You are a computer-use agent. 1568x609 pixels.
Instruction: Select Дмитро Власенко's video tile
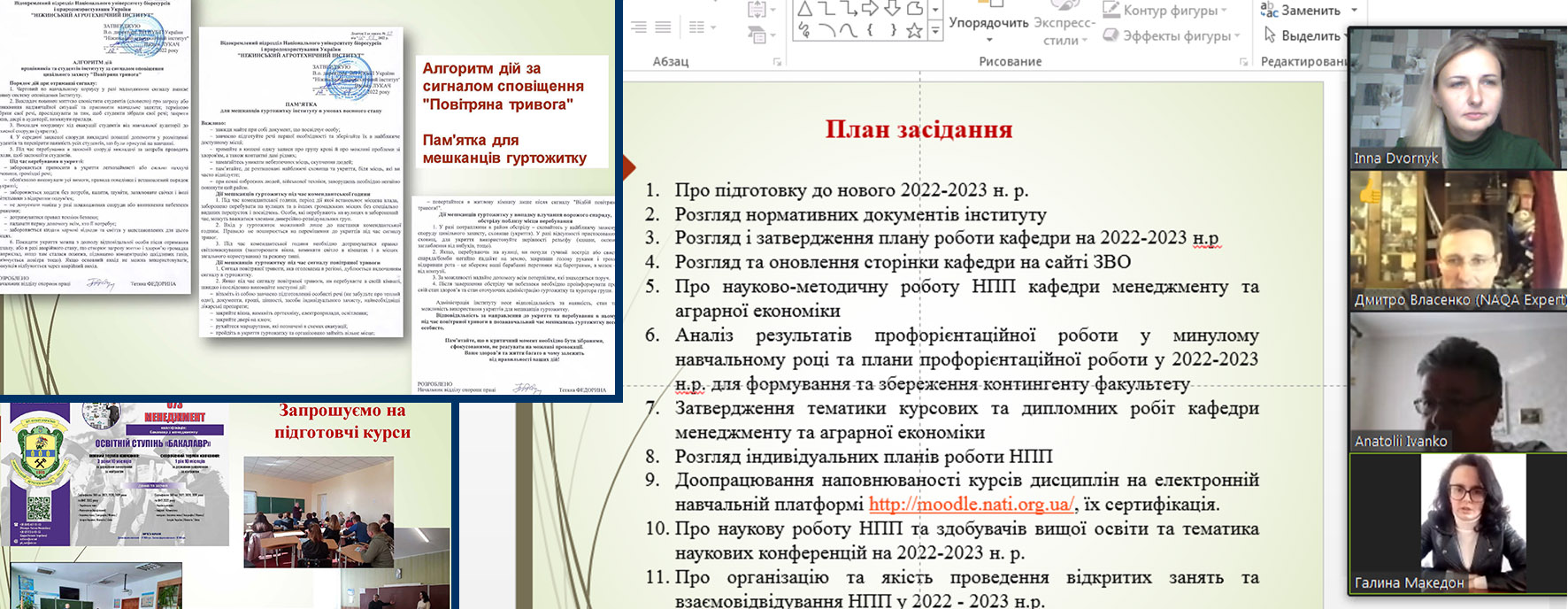1457,240
